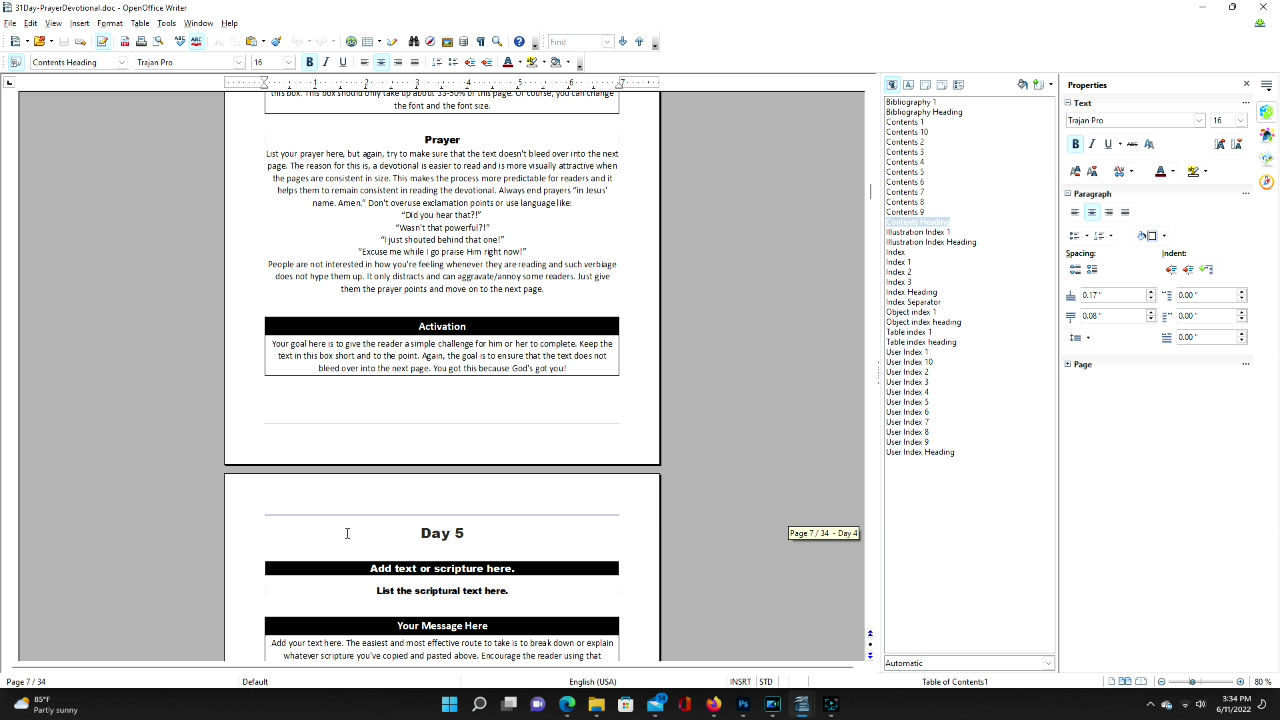
Task: Show Frame Styles in the Styles panel
Action: (x=925, y=85)
